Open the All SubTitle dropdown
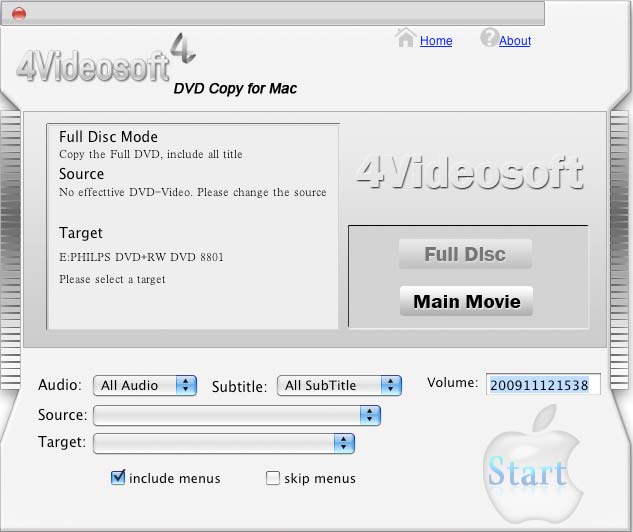Viewport: 633px width, 532px height. coord(339,385)
